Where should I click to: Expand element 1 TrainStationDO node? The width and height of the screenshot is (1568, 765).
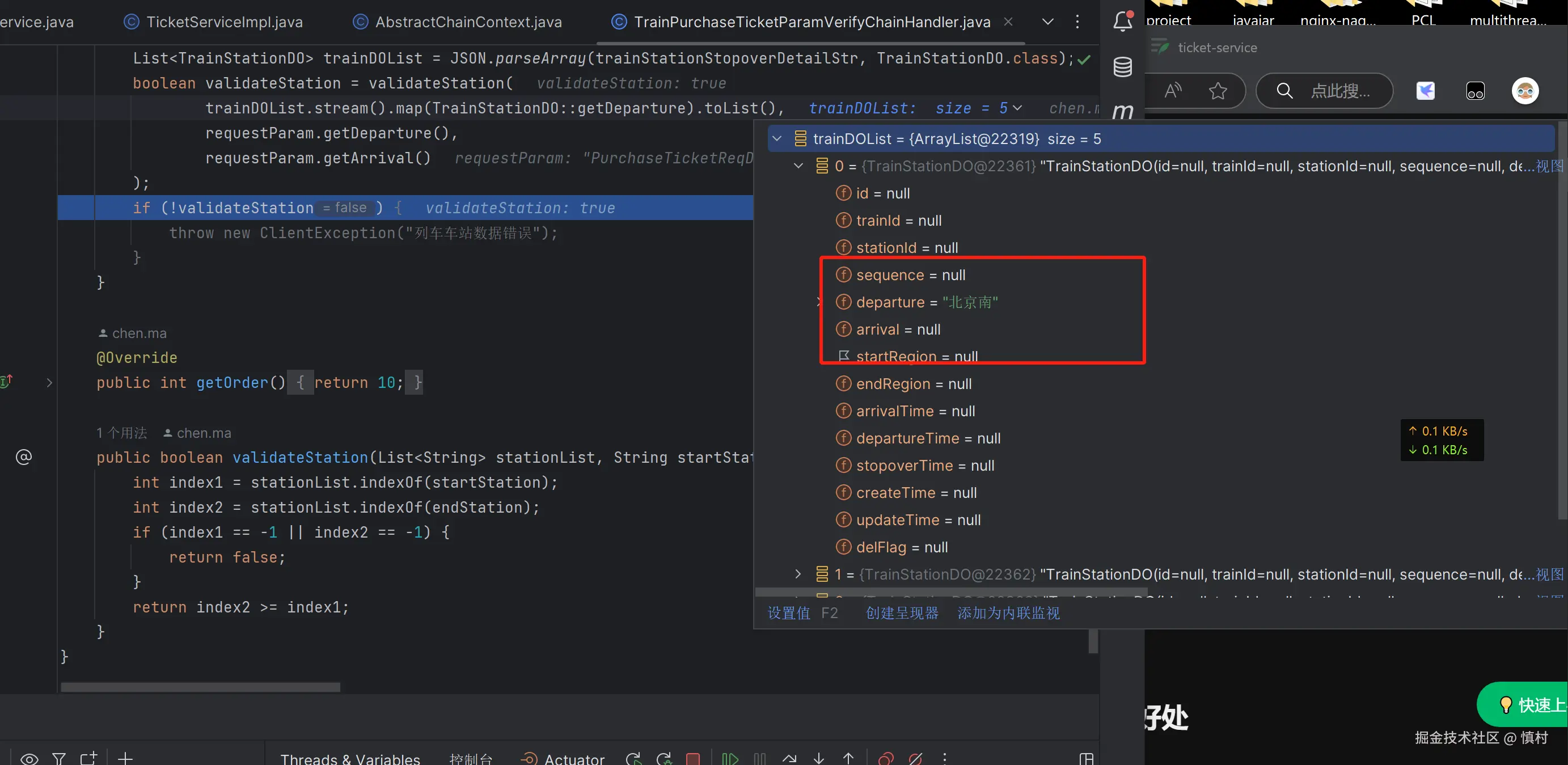tap(798, 574)
